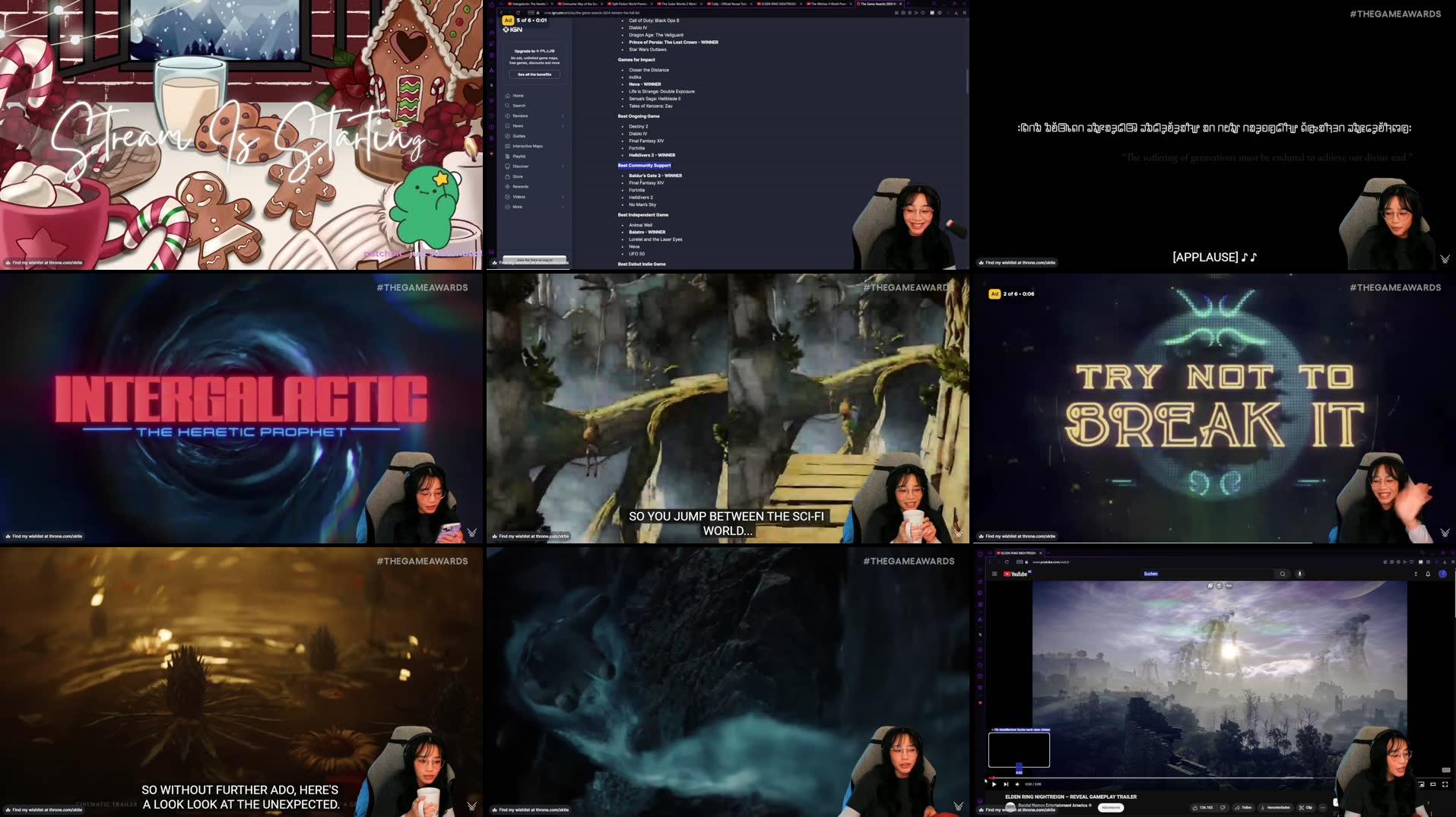1456x817 pixels.
Task: Open the YouTube hamburger guide menu
Action: coord(994,574)
